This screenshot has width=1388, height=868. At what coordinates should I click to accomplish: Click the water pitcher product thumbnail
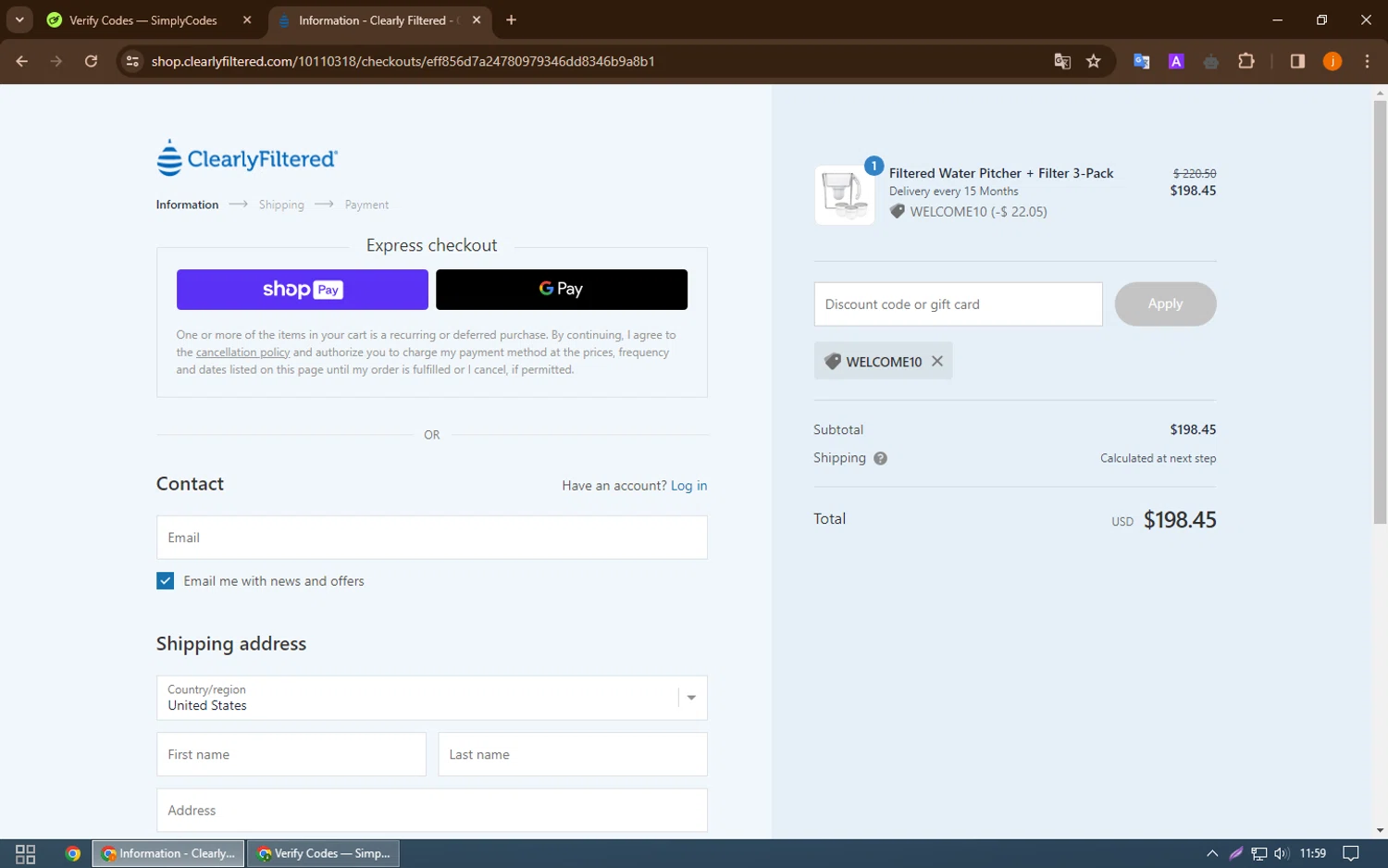pyautogui.click(x=844, y=195)
